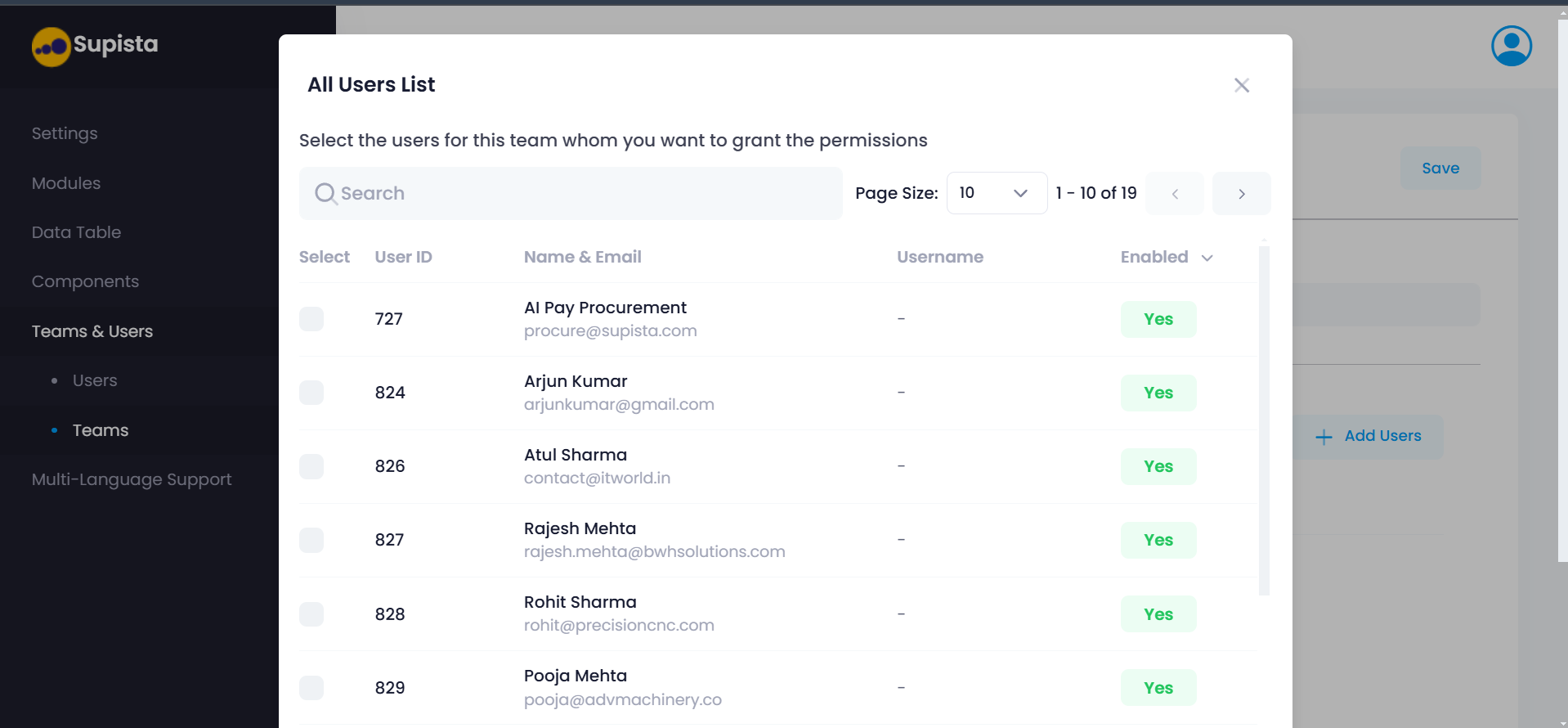Click the bullet icon next to Teams
The height and width of the screenshot is (728, 1568).
[54, 430]
